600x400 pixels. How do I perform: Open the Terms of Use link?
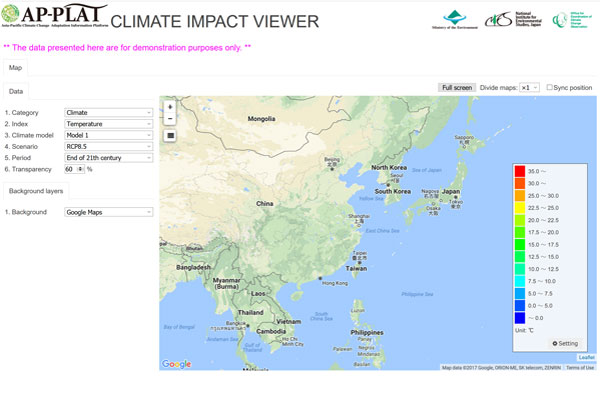580,367
